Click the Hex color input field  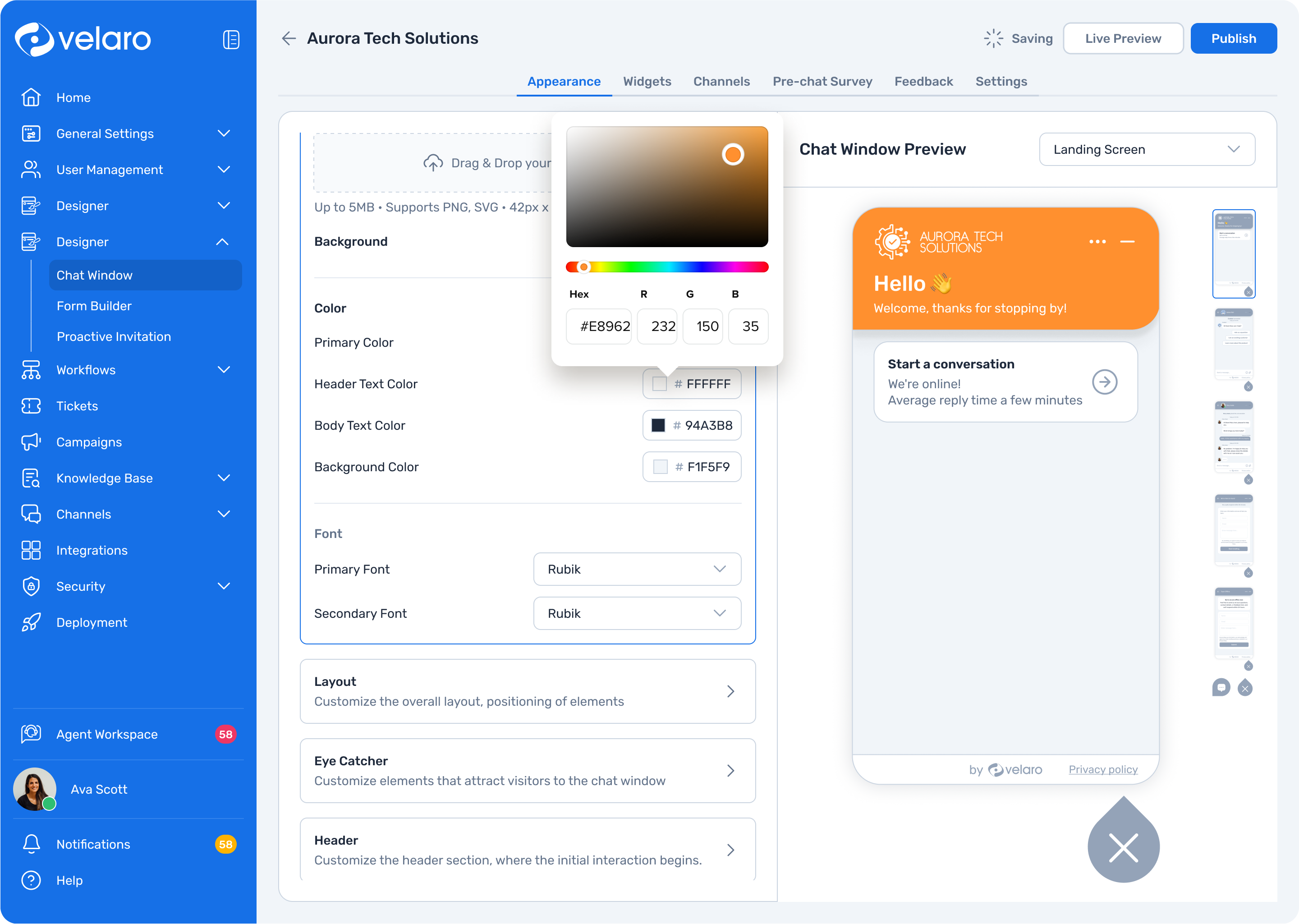point(599,326)
